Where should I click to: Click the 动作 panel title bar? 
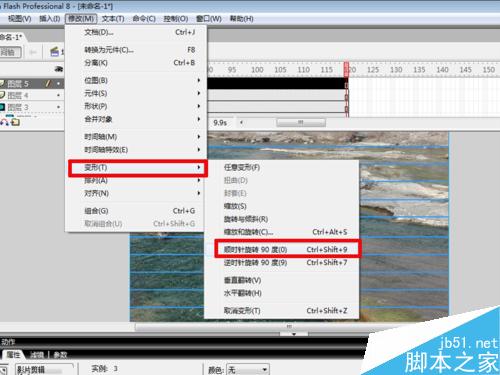[183, 341]
